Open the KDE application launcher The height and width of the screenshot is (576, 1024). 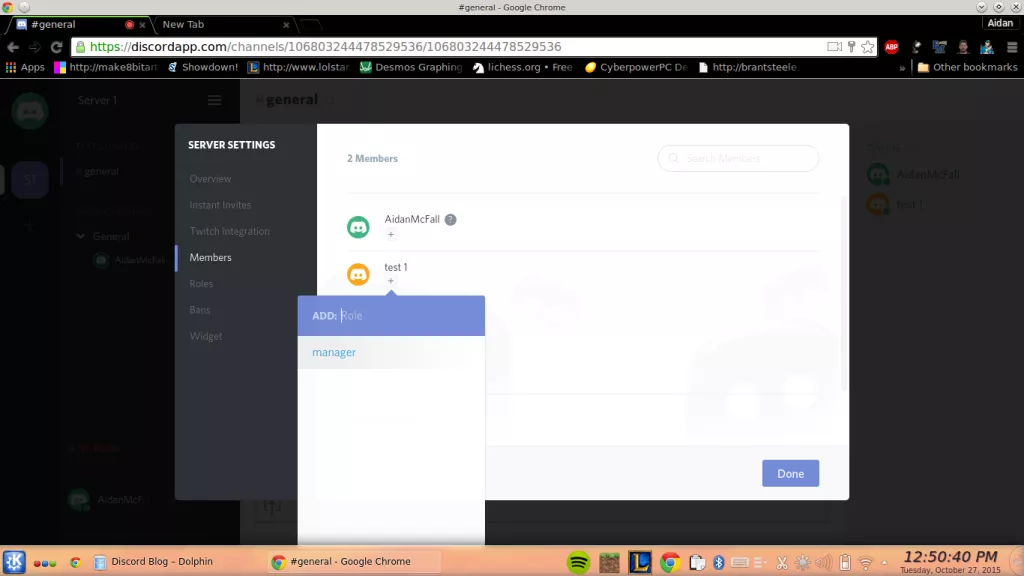click(14, 562)
